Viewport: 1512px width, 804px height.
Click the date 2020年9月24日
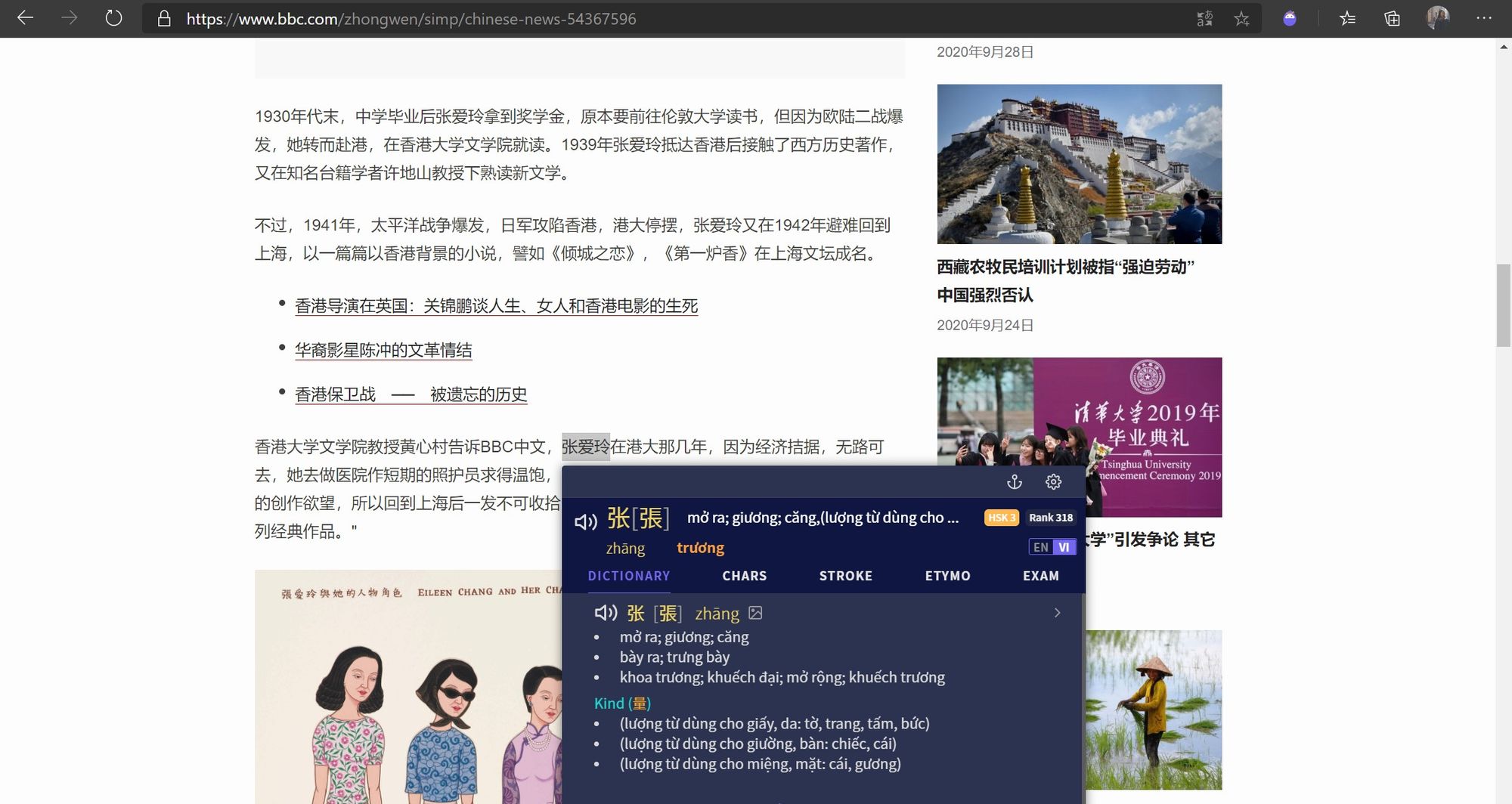(x=985, y=325)
